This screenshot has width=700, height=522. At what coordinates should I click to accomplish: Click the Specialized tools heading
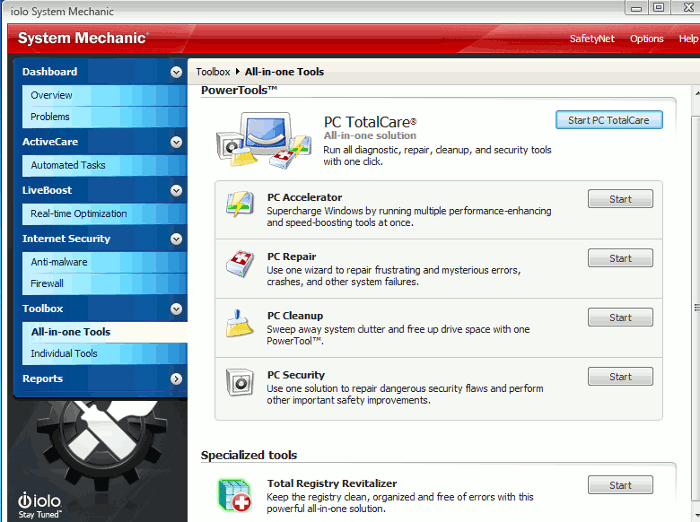pyautogui.click(x=249, y=455)
